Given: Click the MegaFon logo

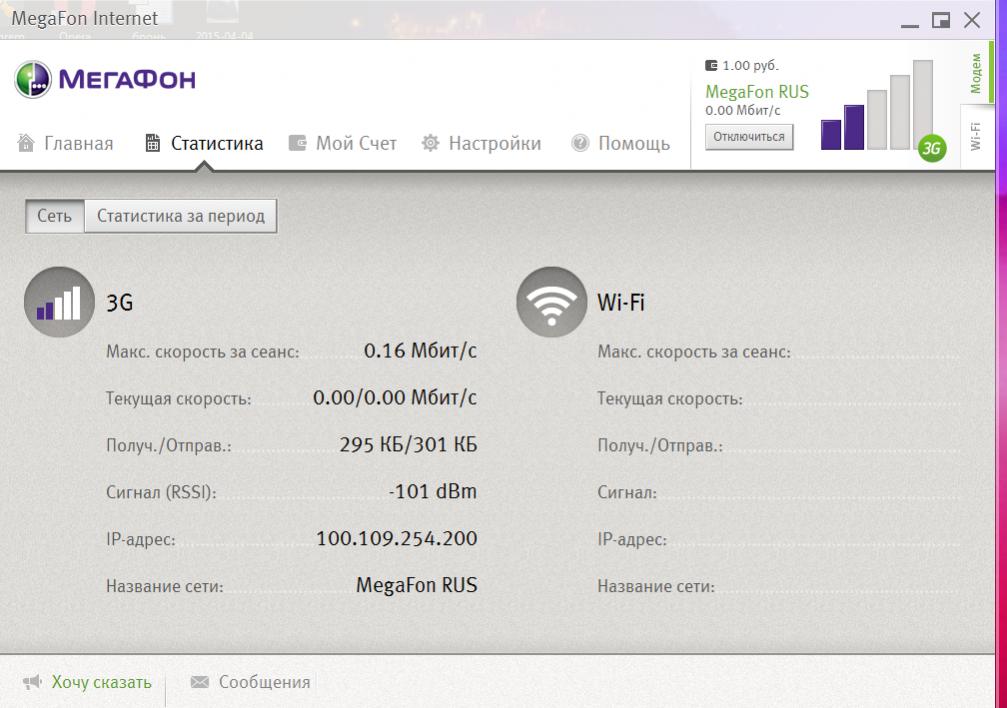Looking at the screenshot, I should click(105, 80).
